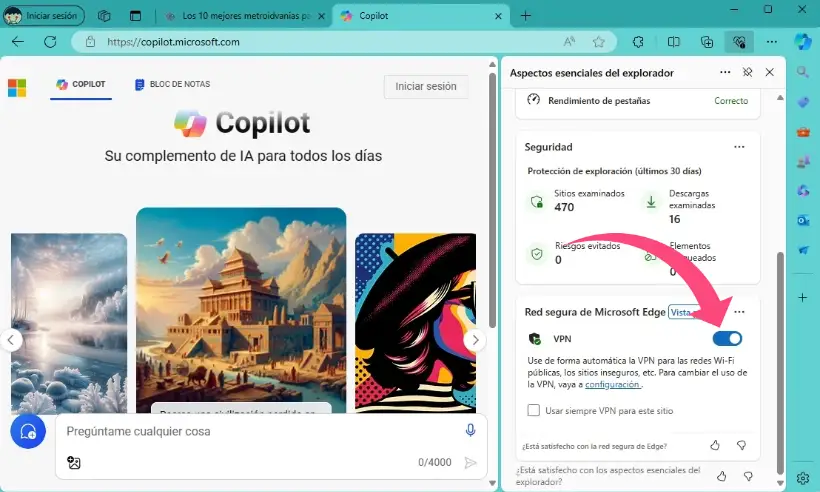Open the read aloud icon in address bar
Screen dimensions: 820x492
click(x=569, y=42)
